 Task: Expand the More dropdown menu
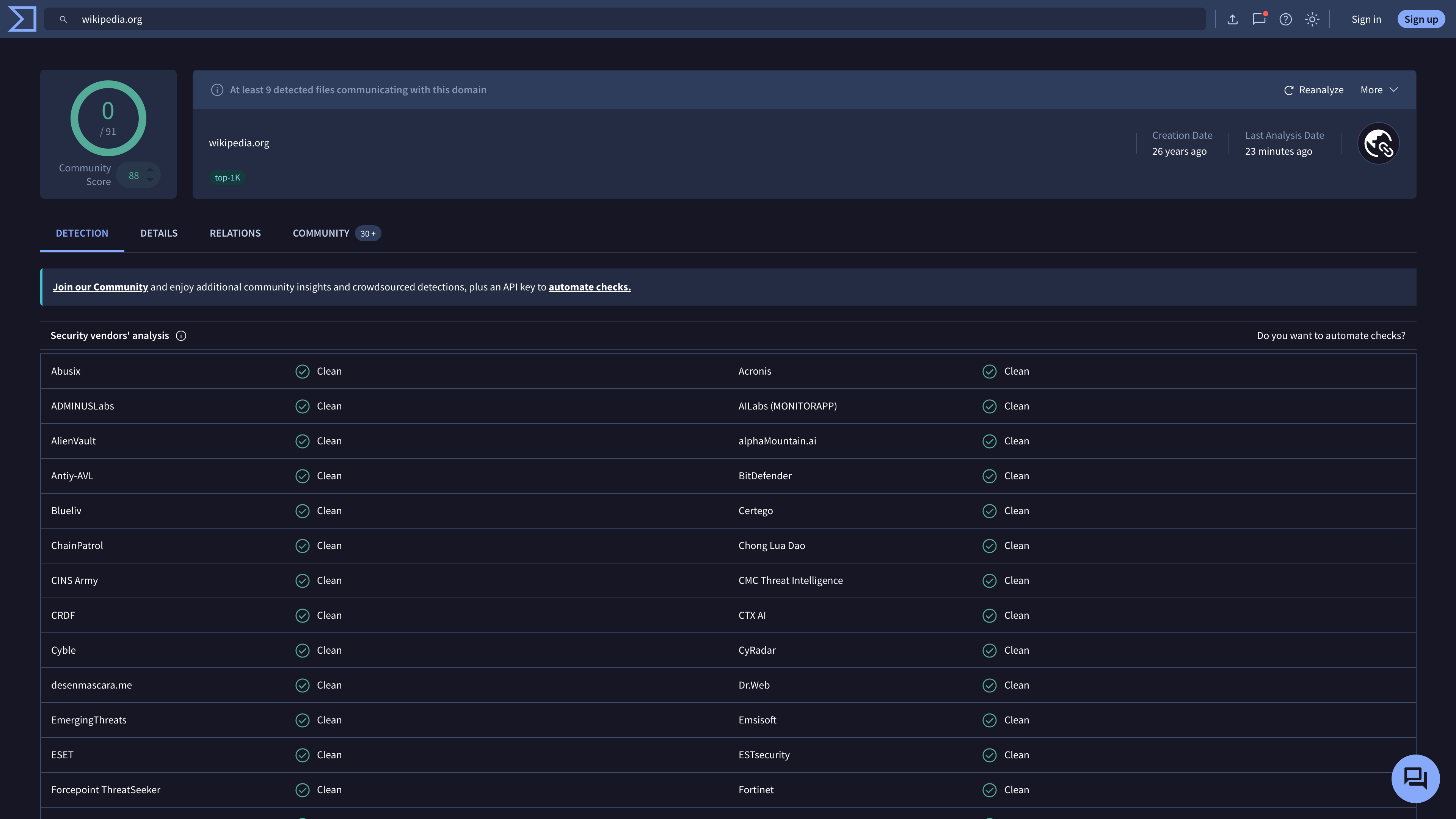[x=1379, y=90]
